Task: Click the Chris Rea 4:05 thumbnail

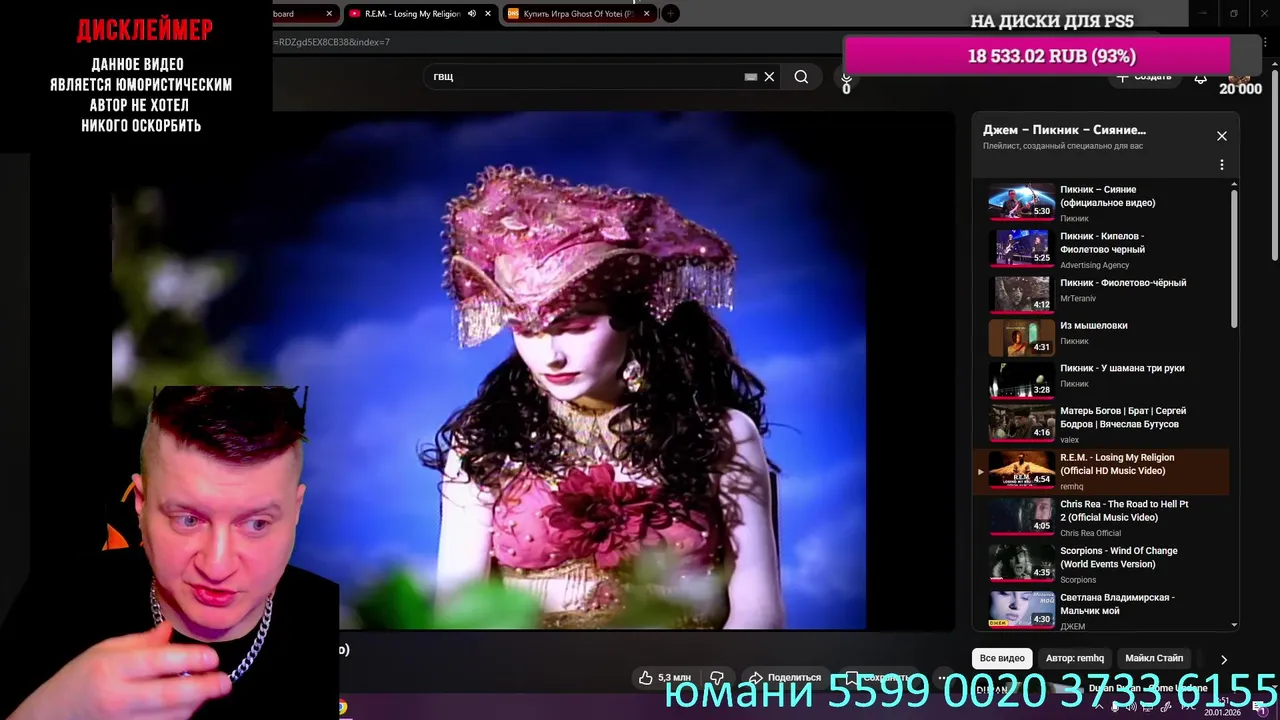Action: (1021, 516)
